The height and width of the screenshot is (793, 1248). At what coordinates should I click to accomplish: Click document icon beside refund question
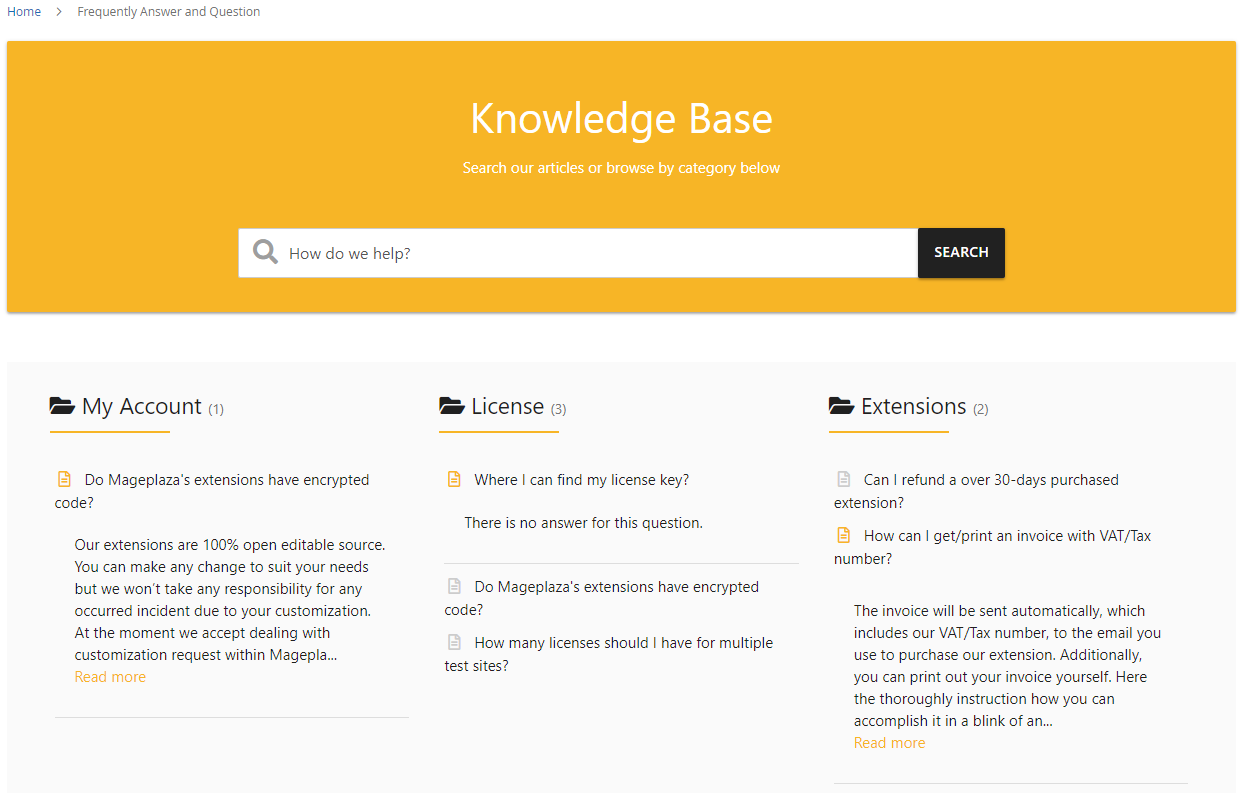[x=844, y=480]
